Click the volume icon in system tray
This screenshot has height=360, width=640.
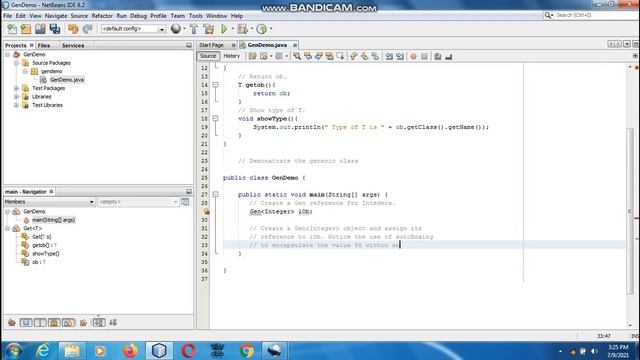coord(594,351)
